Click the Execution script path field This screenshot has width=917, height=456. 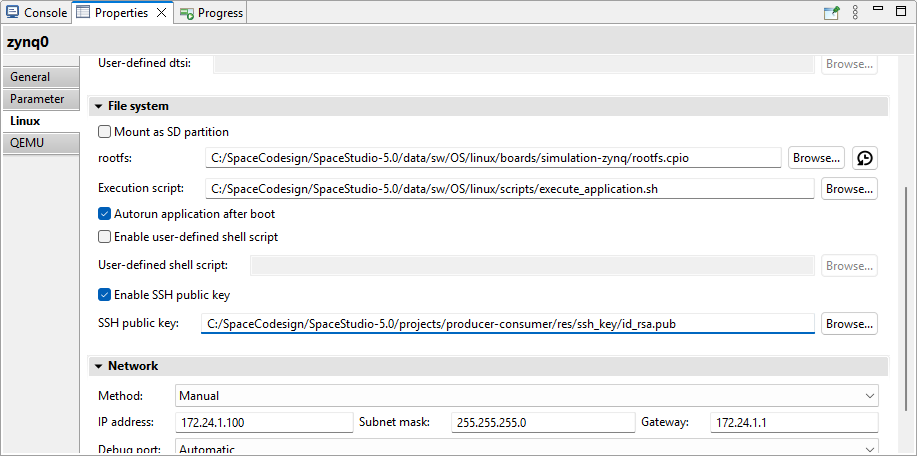(510, 188)
